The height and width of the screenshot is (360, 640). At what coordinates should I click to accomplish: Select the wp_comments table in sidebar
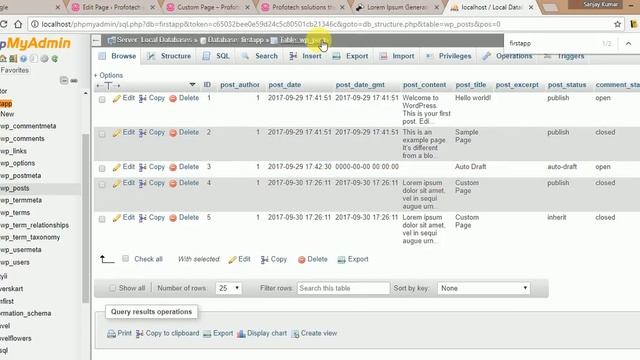(22, 139)
